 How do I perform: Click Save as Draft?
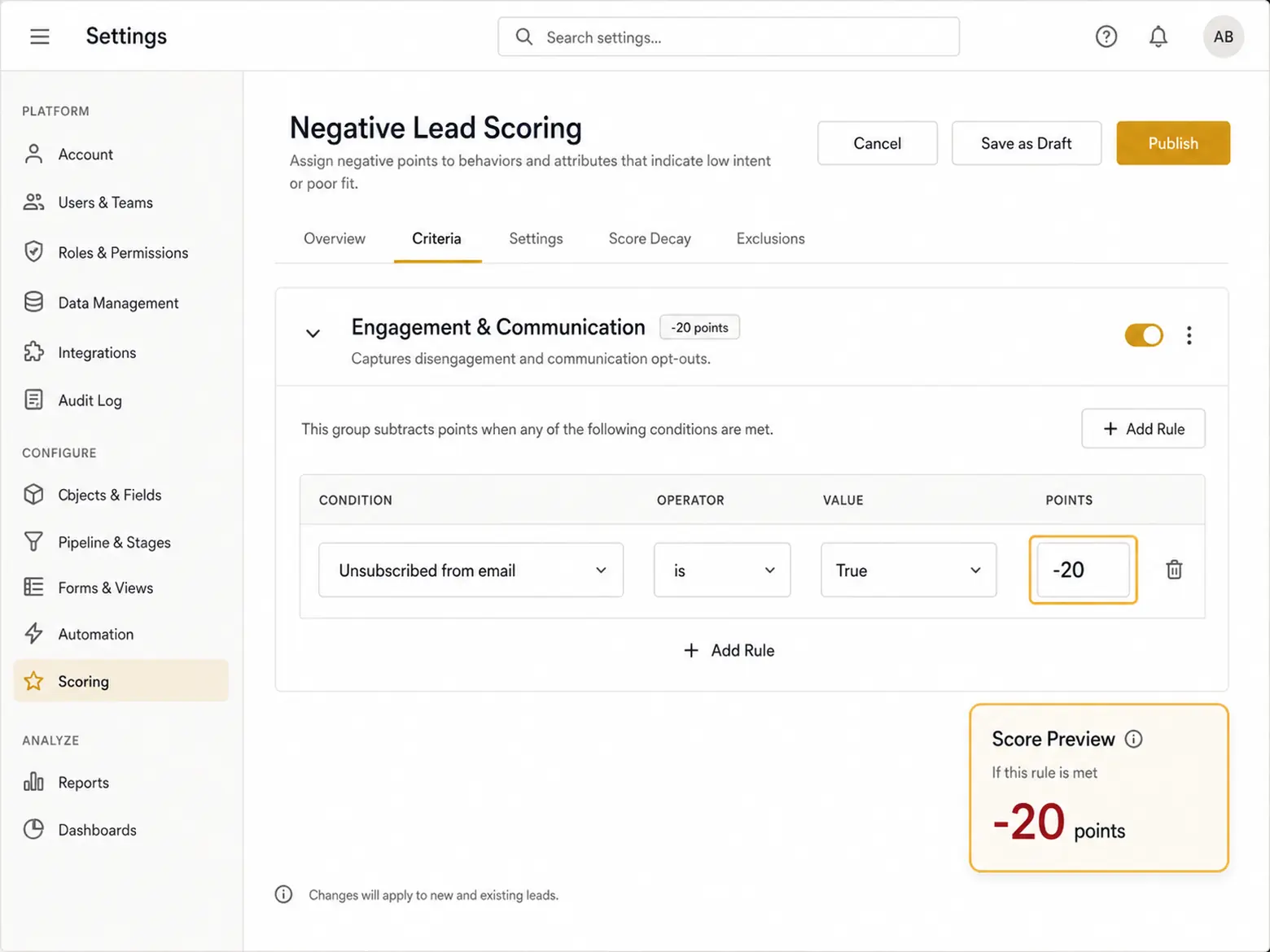[x=1026, y=143]
